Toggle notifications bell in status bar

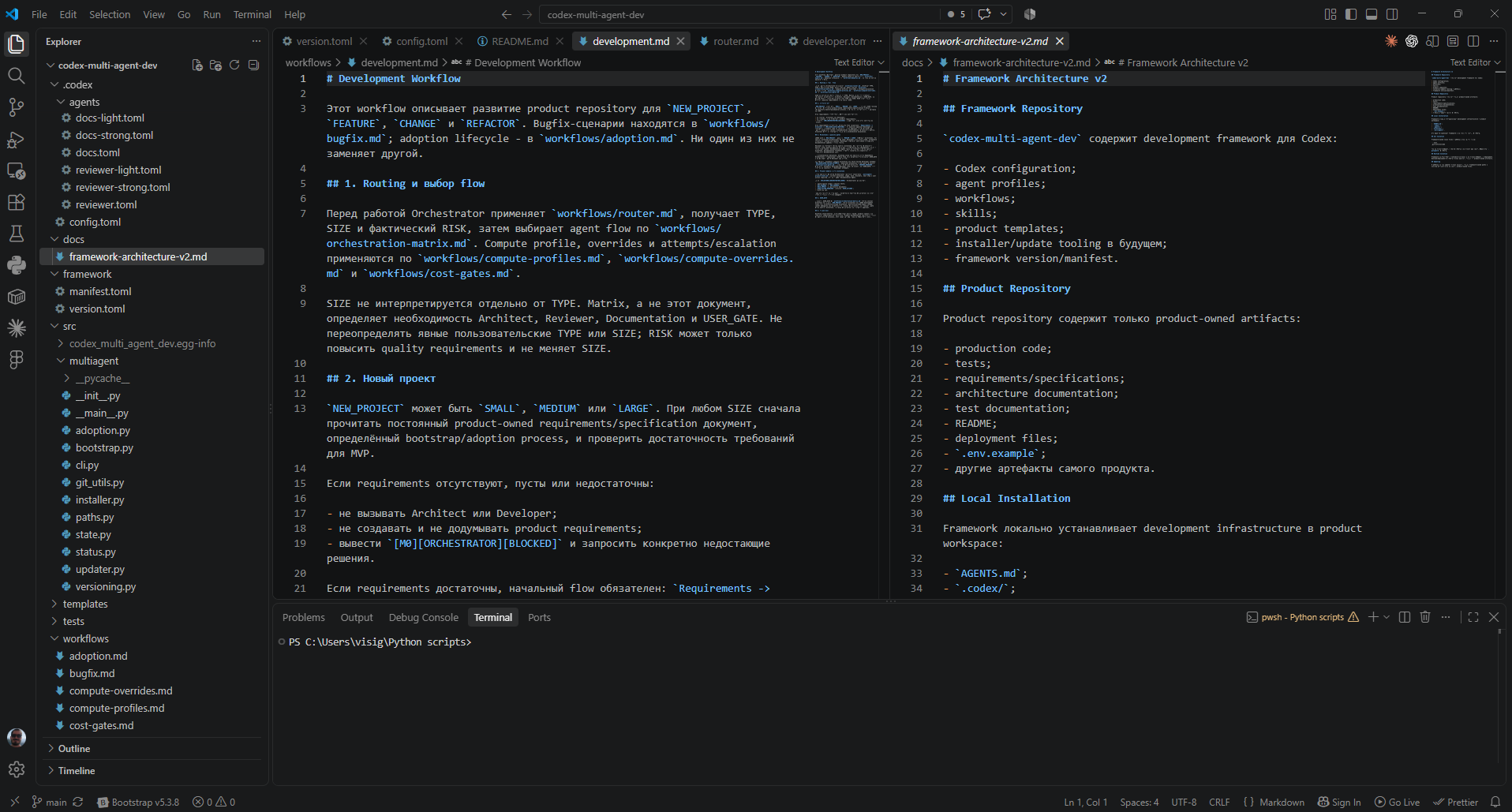[x=1495, y=802]
